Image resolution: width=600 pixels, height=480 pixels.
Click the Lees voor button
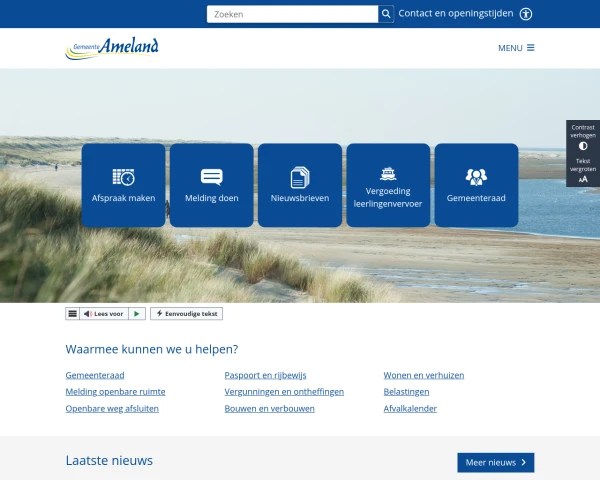[104, 314]
